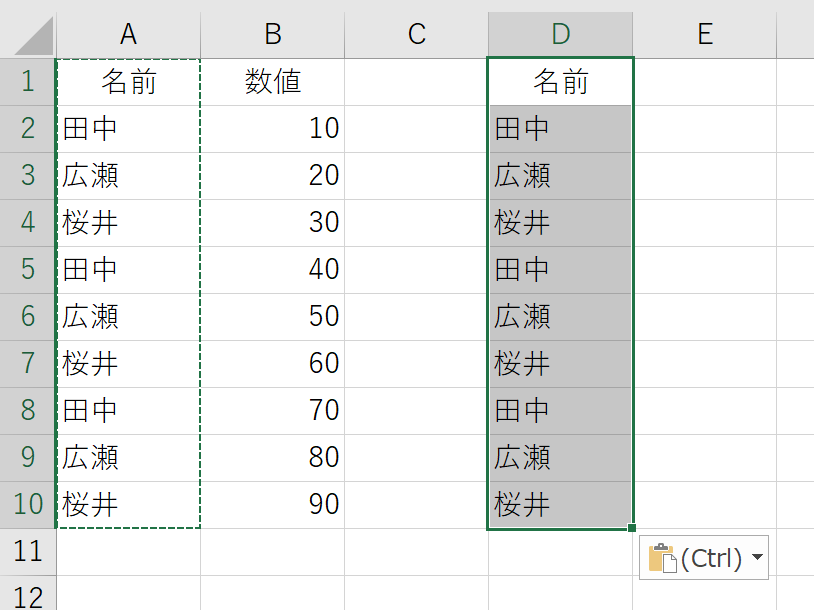Select column B header
This screenshot has height=610, width=814.
click(272, 34)
